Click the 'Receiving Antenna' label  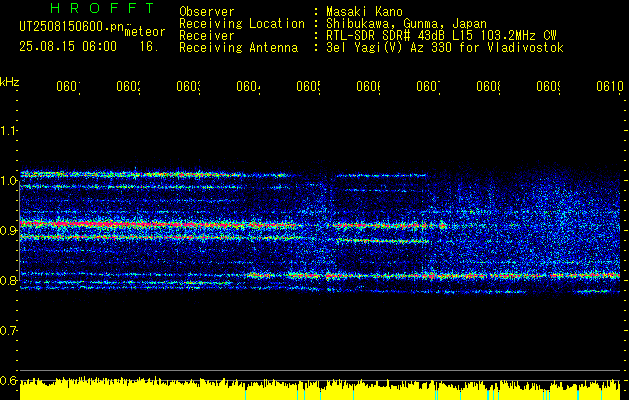click(x=238, y=48)
